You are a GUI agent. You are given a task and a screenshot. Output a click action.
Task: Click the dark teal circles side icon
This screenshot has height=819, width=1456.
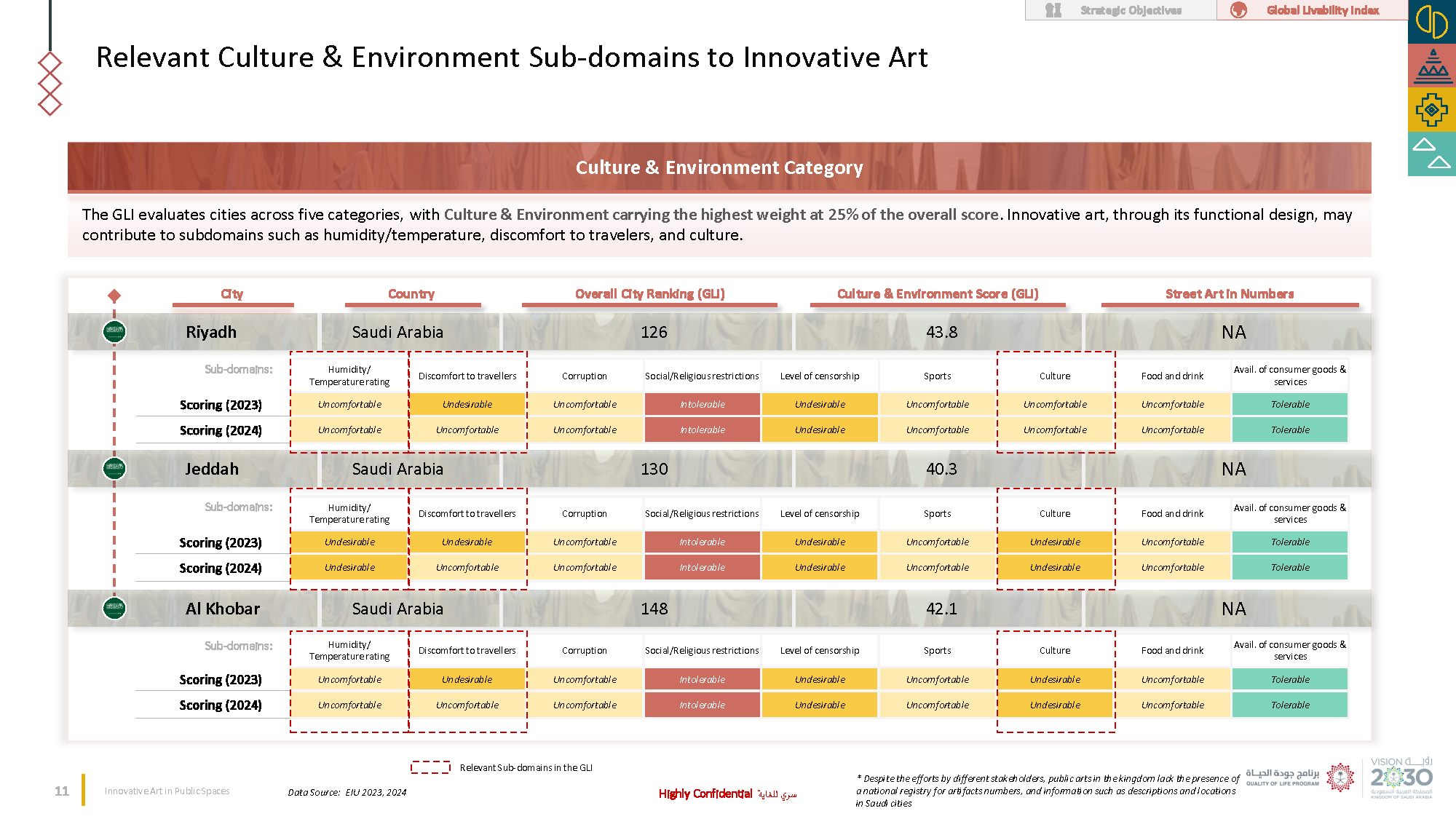tap(1431, 22)
